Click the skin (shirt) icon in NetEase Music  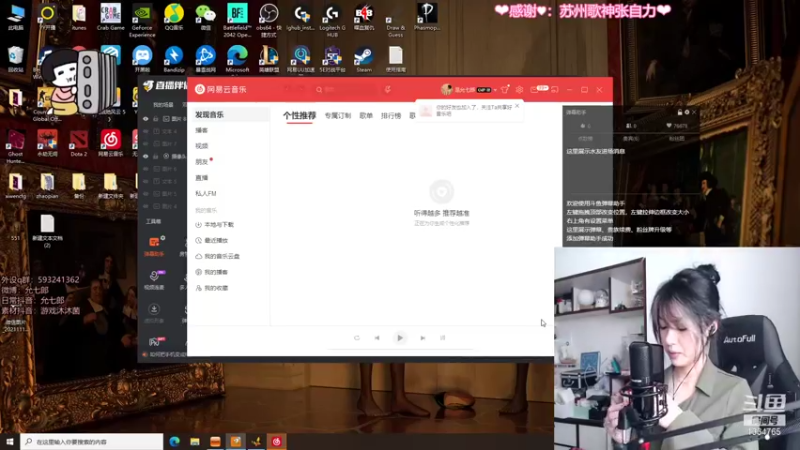click(505, 89)
